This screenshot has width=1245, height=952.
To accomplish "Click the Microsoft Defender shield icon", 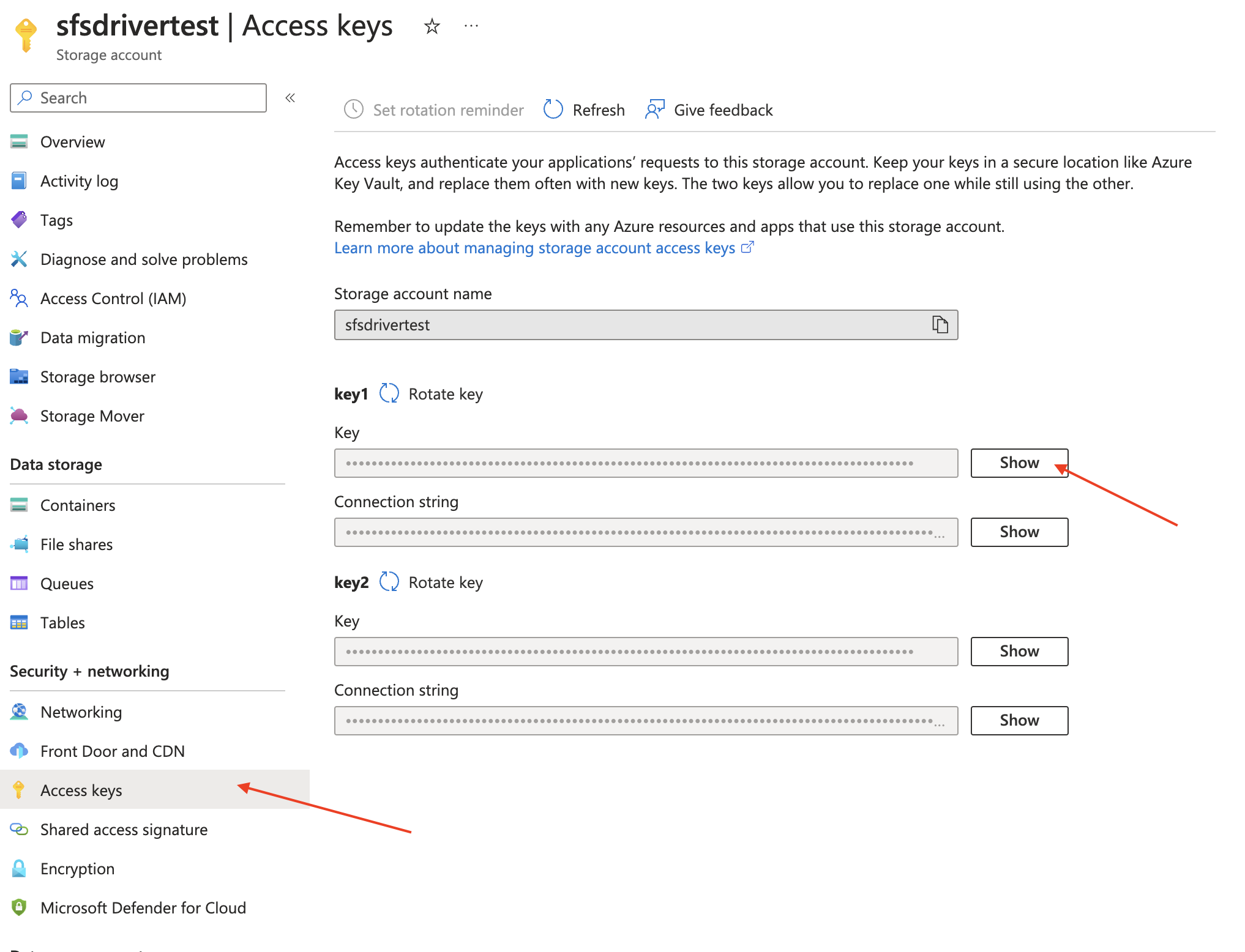I will coord(19,908).
